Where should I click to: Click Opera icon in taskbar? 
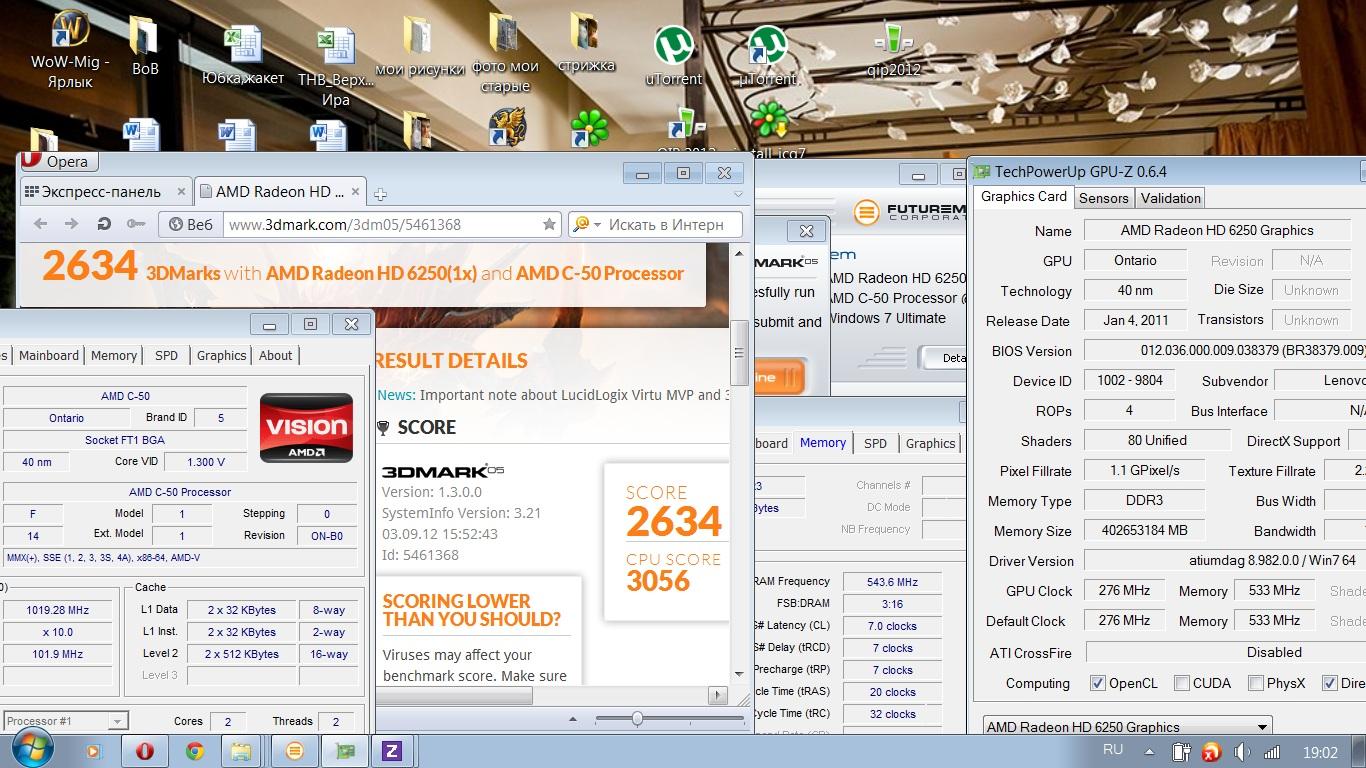coord(145,751)
